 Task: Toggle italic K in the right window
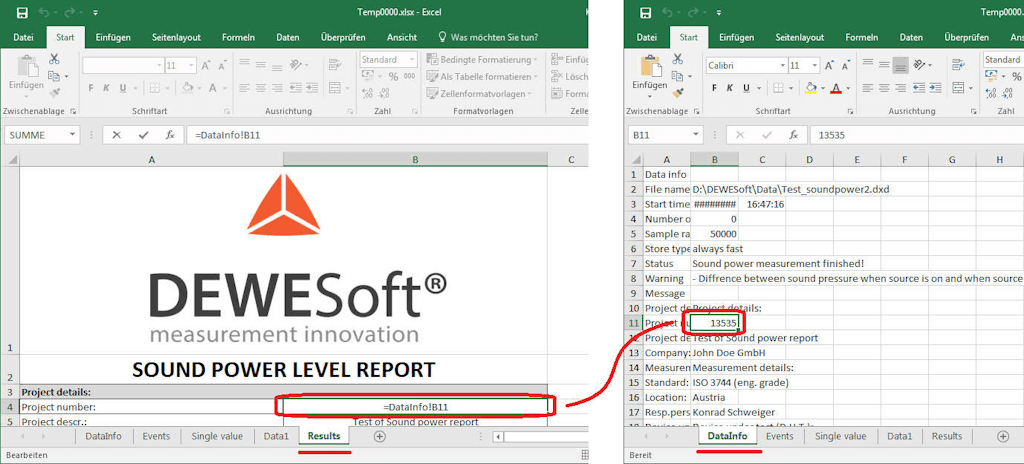click(729, 88)
